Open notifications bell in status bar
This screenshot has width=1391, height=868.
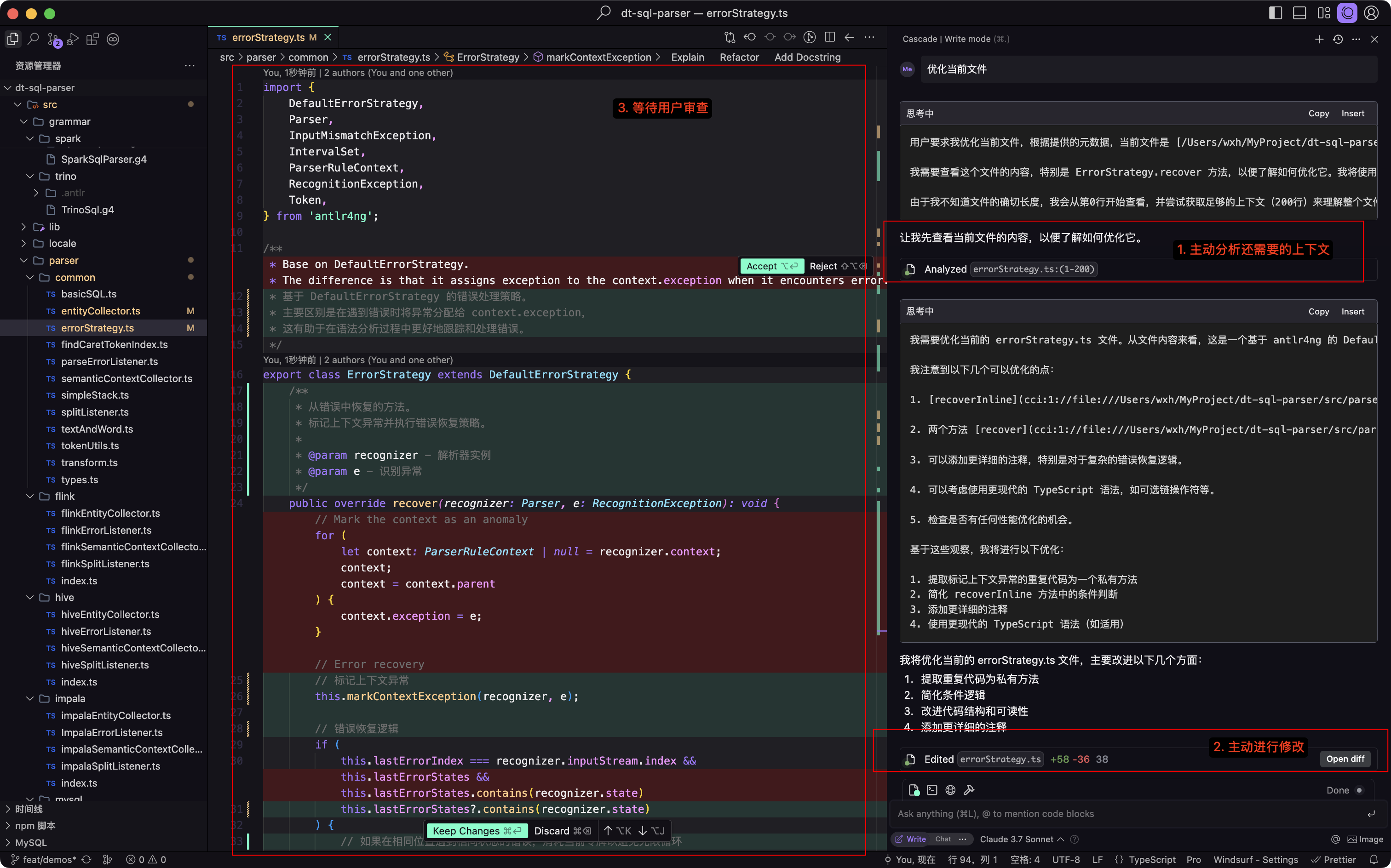coord(1373,859)
